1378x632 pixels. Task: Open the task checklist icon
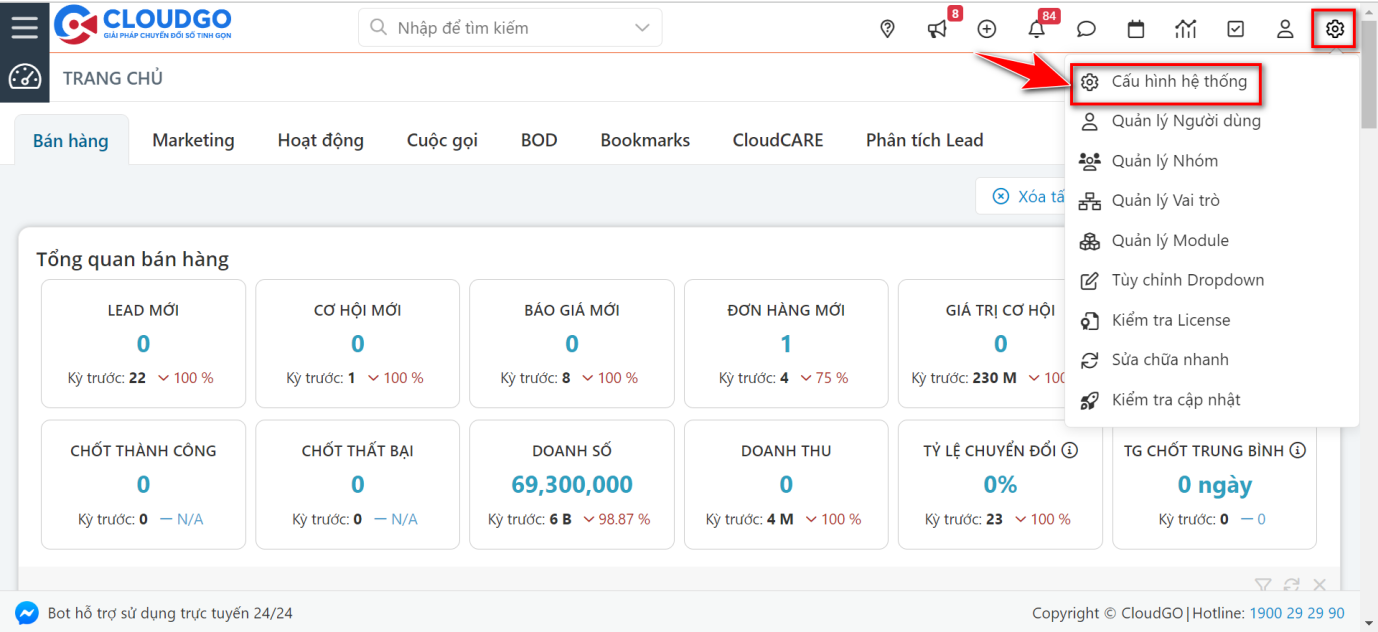(x=1236, y=29)
